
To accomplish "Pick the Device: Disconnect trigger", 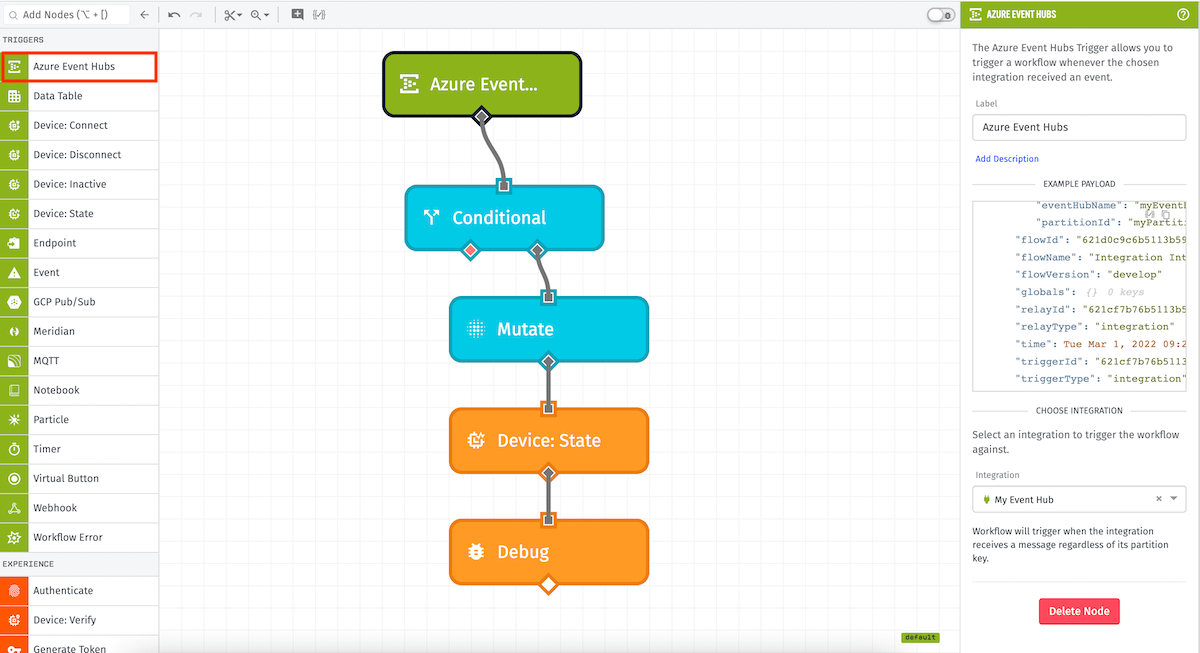I will pos(79,155).
